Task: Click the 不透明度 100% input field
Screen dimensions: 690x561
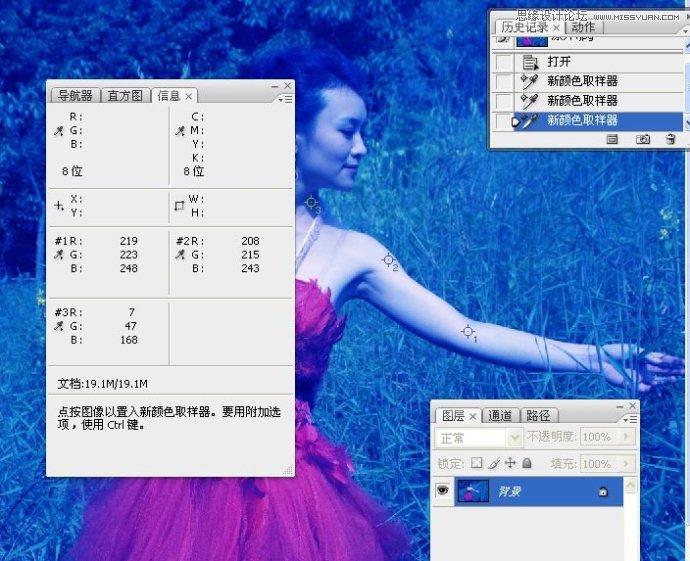Action: [x=599, y=437]
